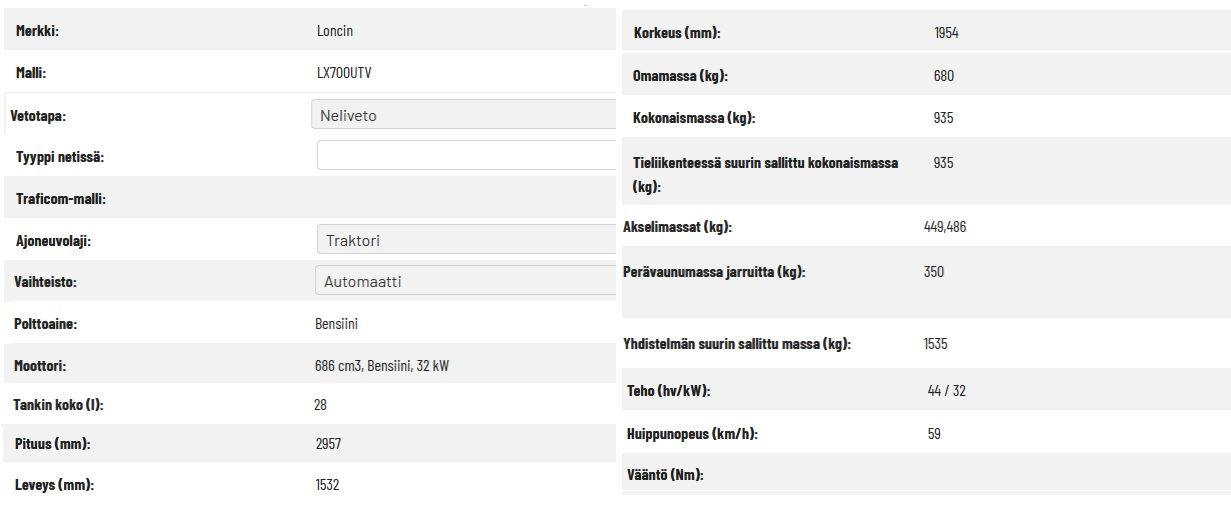This screenshot has width=1231, height=512.
Task: Click the Kokonaismassa (kg) value 935
Action: pos(943,118)
